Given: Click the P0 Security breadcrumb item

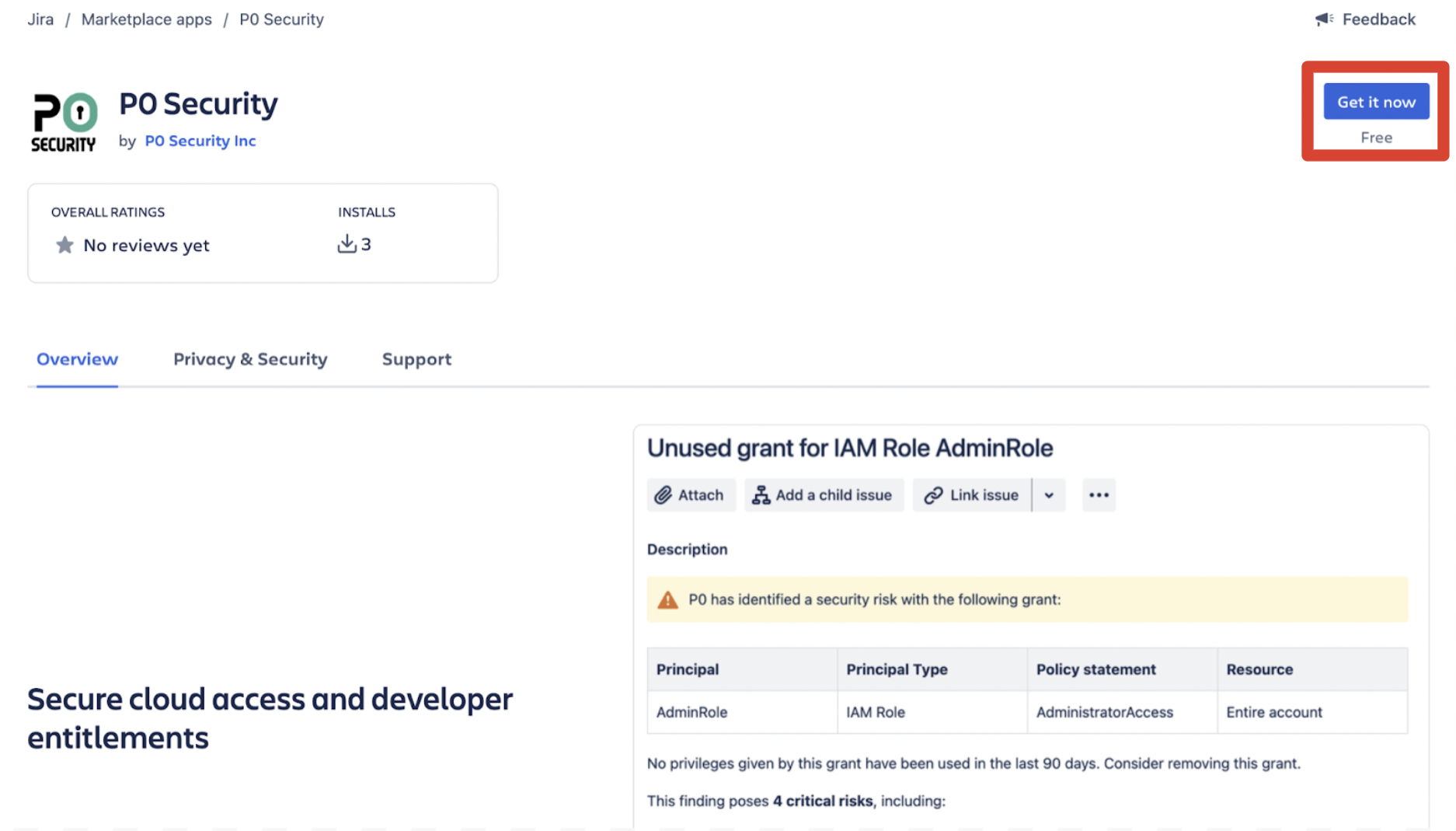Looking at the screenshot, I should point(281,19).
